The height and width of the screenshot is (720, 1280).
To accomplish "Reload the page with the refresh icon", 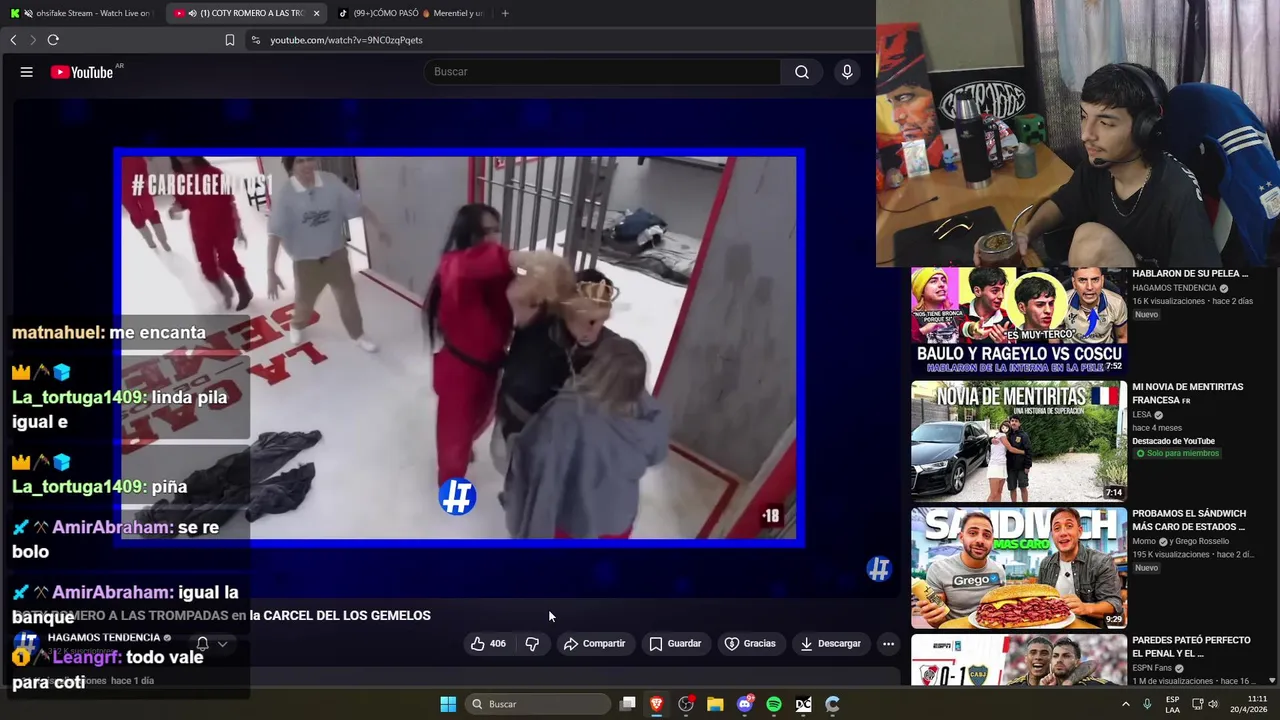I will coord(53,40).
